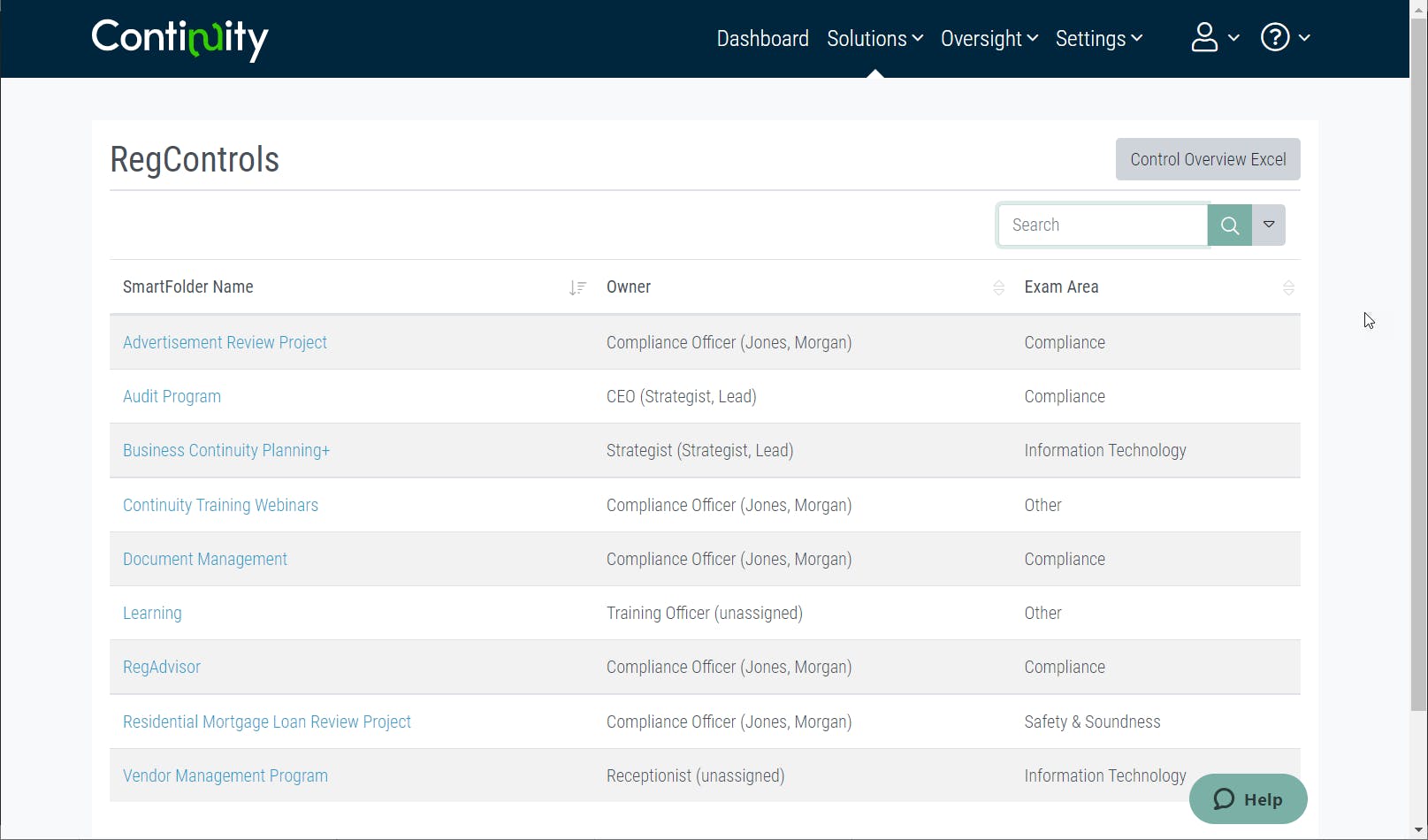The image size is (1428, 840).
Task: Open the Advertisement Review Project folder
Action: point(225,342)
